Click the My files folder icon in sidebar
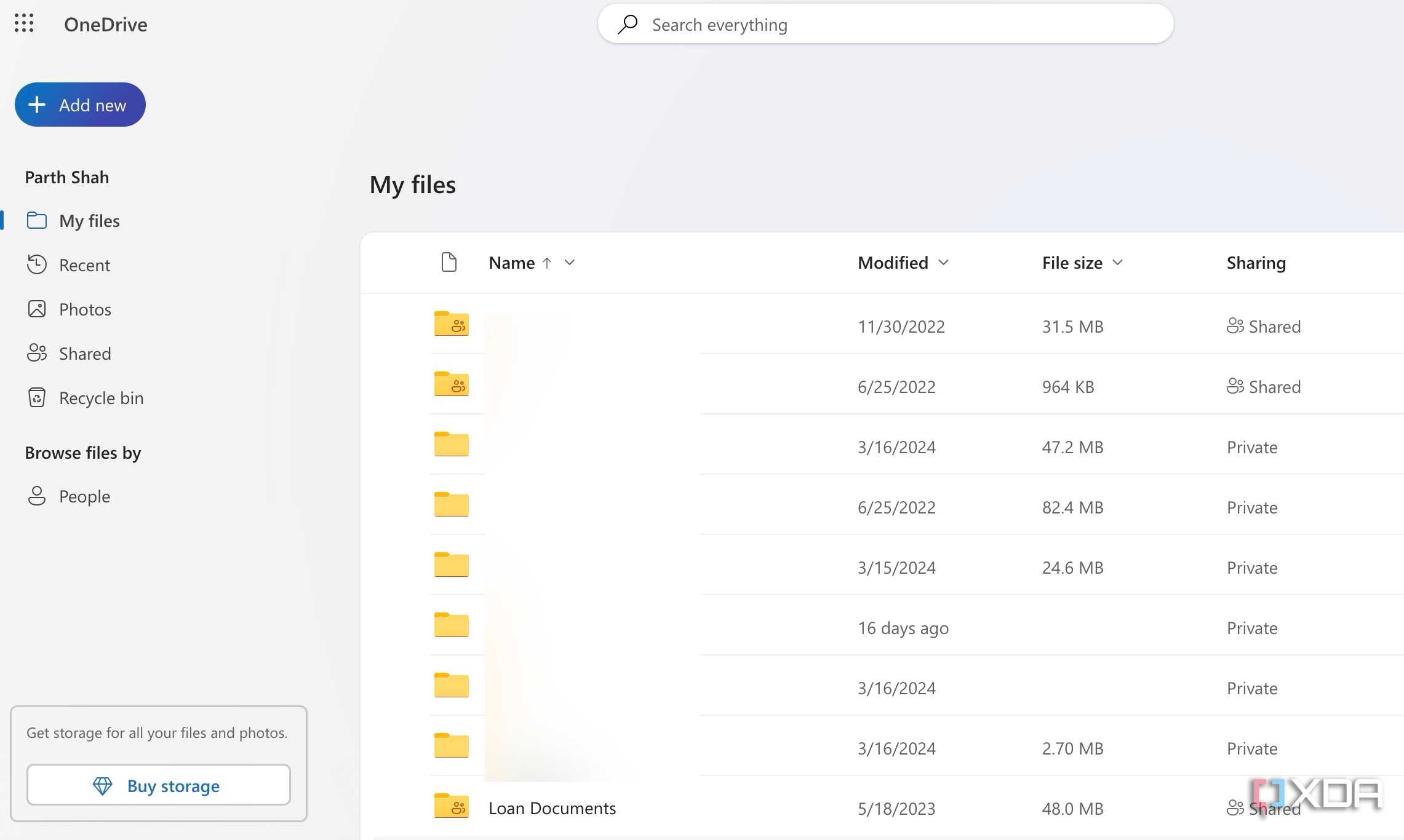 37,220
